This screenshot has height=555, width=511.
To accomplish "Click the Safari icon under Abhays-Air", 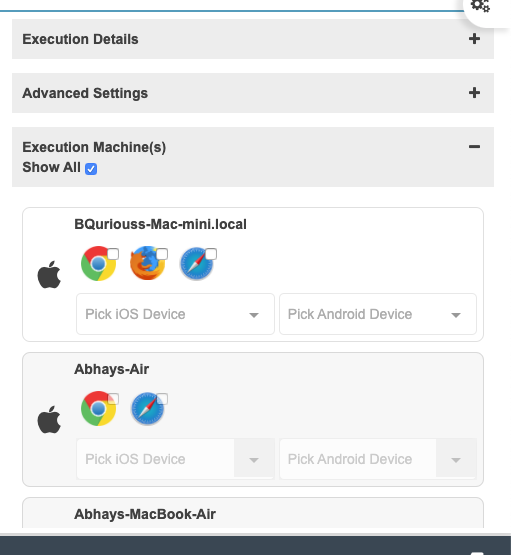I will [x=148, y=408].
